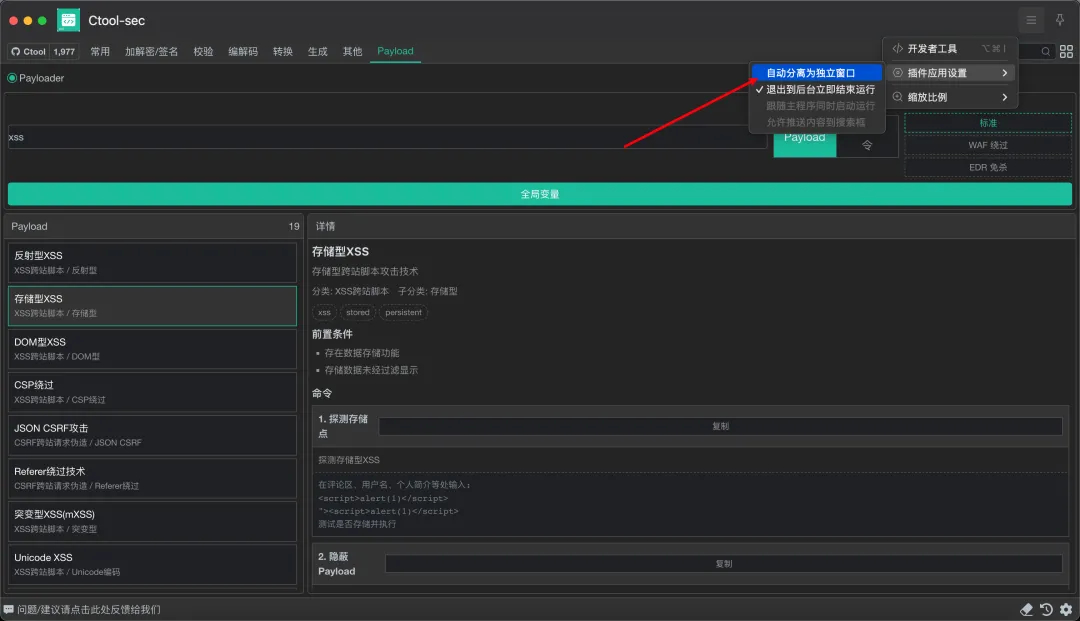Select the 其他 tab
The height and width of the screenshot is (621, 1080).
tap(352, 52)
